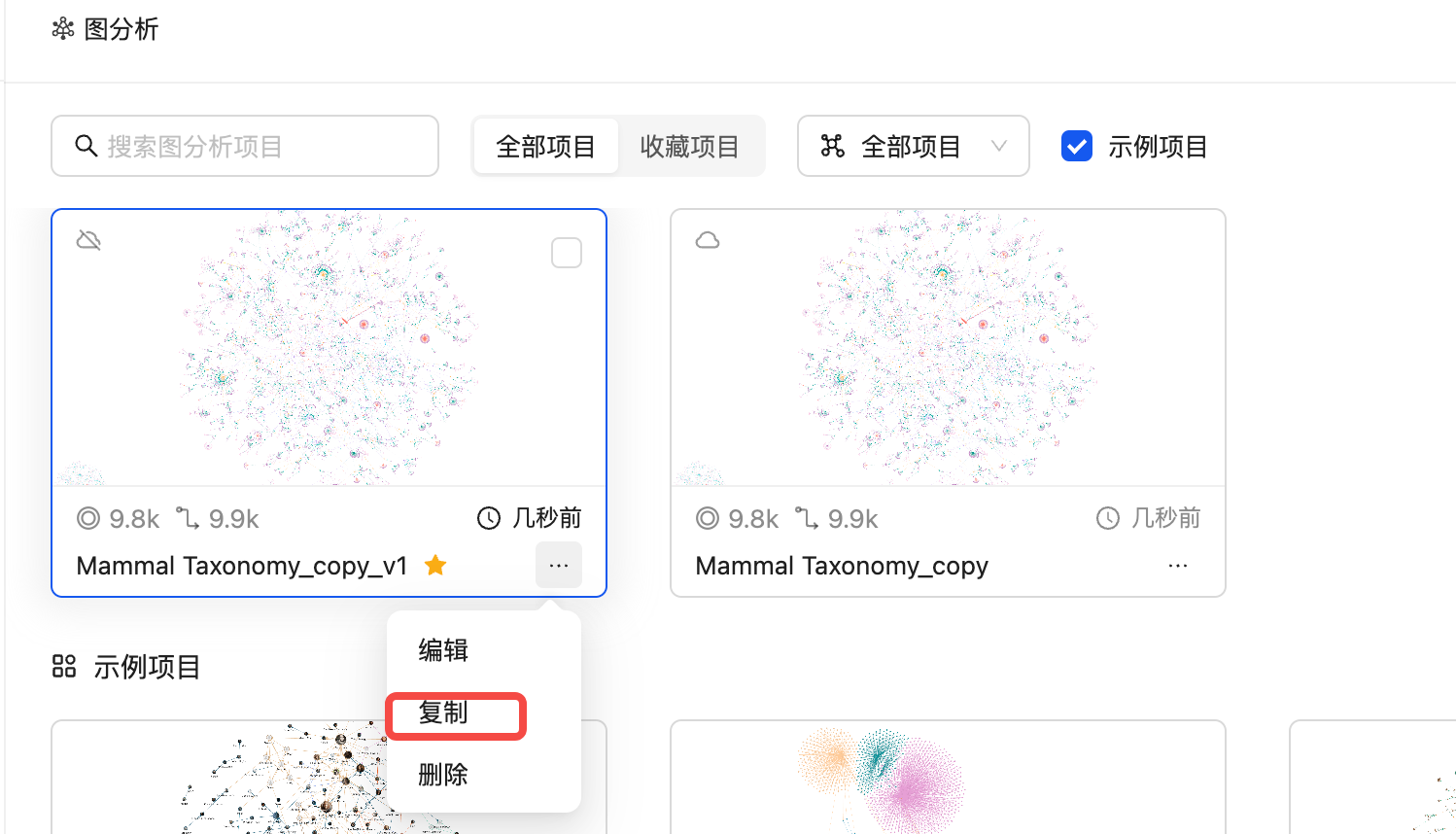Image resolution: width=1456 pixels, height=834 pixels.
Task: Click the grid icon beside 示例项目 heading
Action: 64,667
